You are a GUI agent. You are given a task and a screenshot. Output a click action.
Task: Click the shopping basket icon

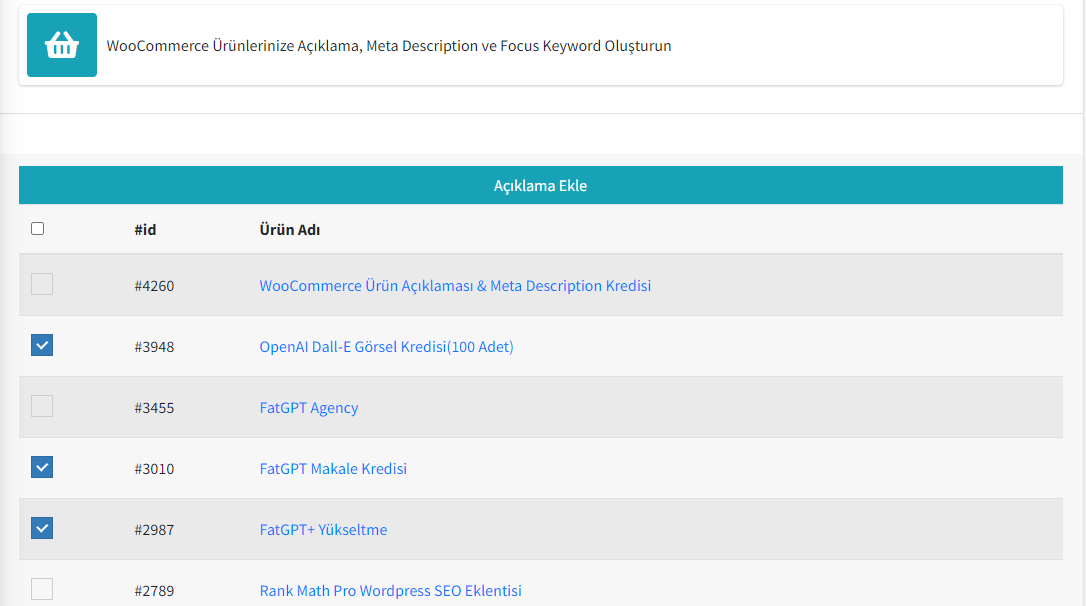tap(62, 45)
